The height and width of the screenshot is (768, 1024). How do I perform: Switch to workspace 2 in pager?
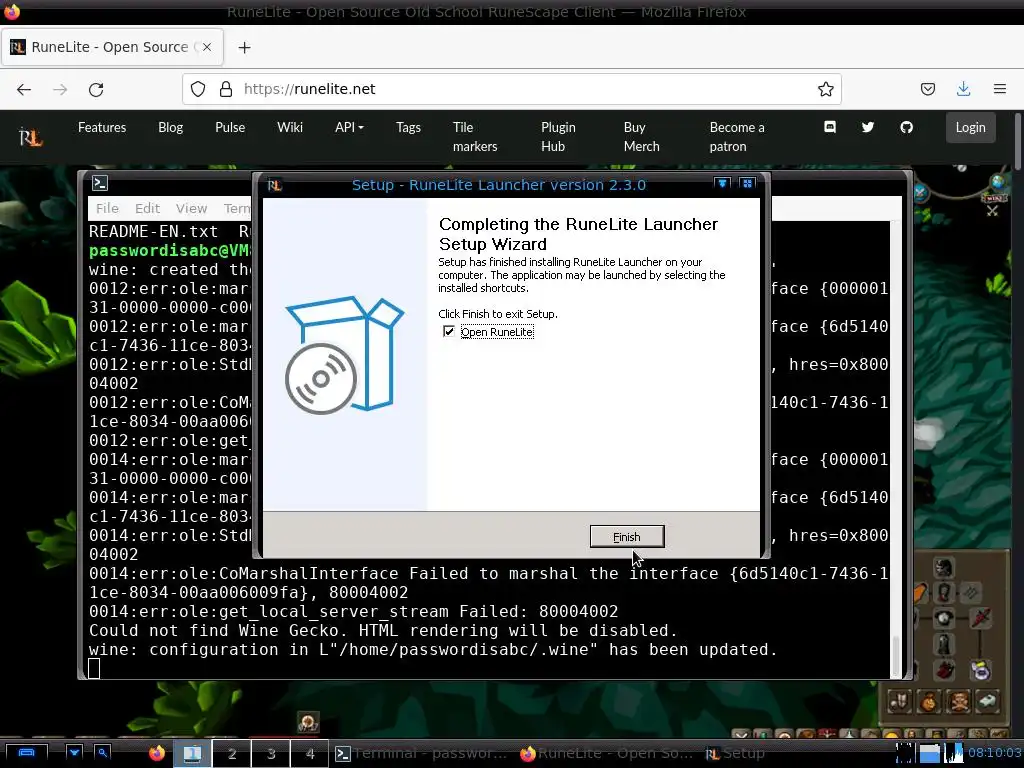tap(232, 753)
